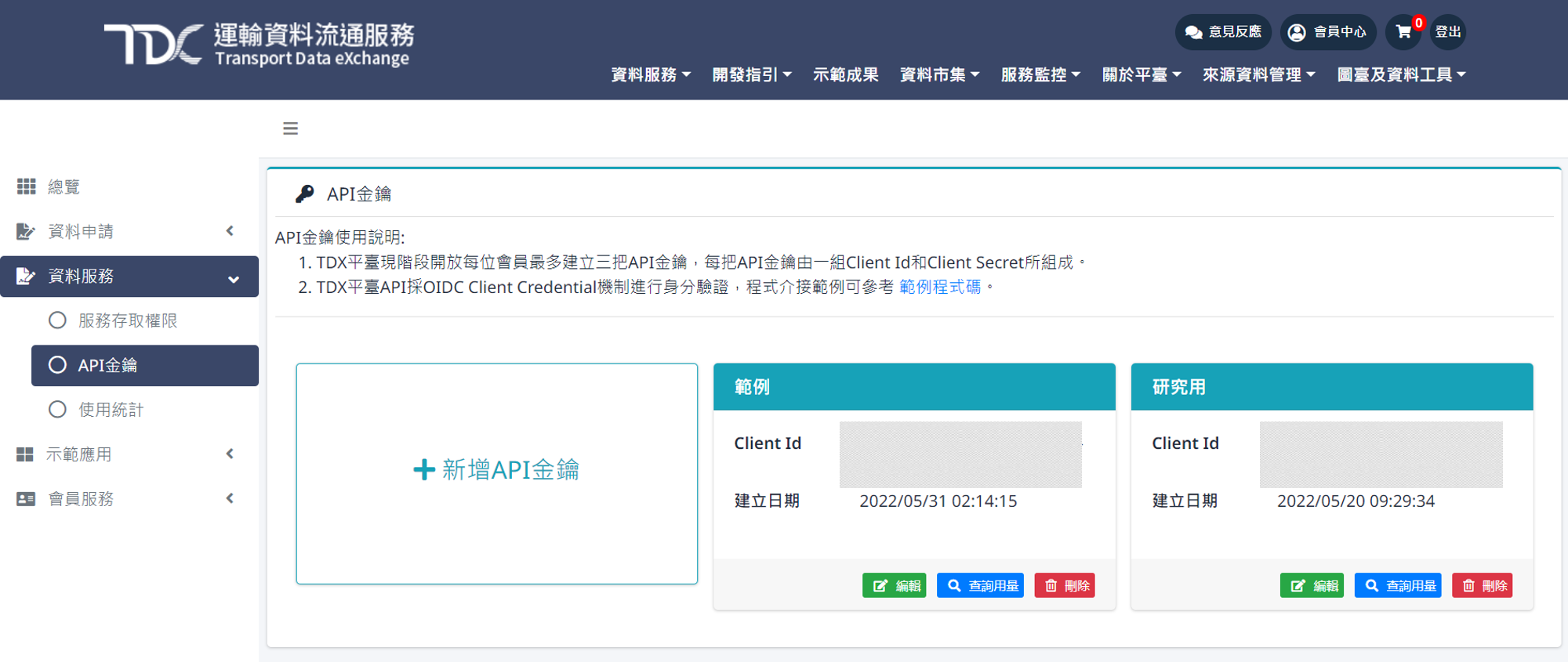Open 意見反應 feedback chat button

1222,32
